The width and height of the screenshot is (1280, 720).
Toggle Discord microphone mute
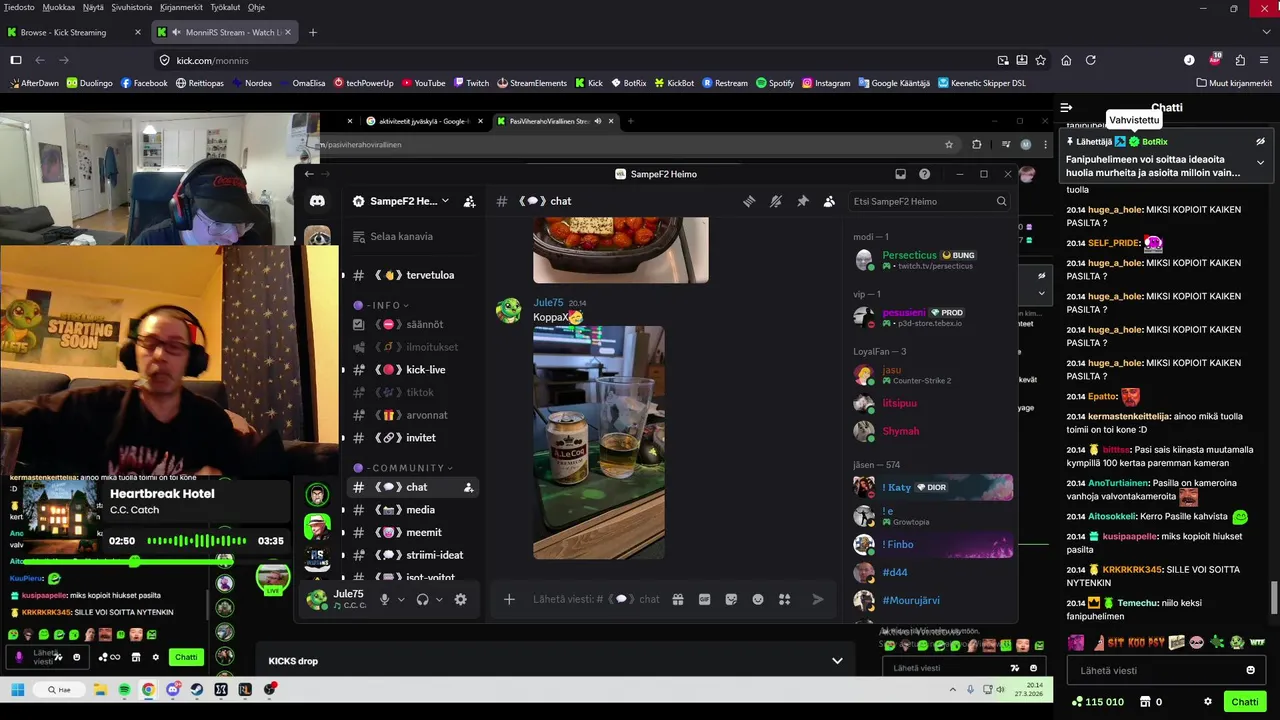click(384, 599)
